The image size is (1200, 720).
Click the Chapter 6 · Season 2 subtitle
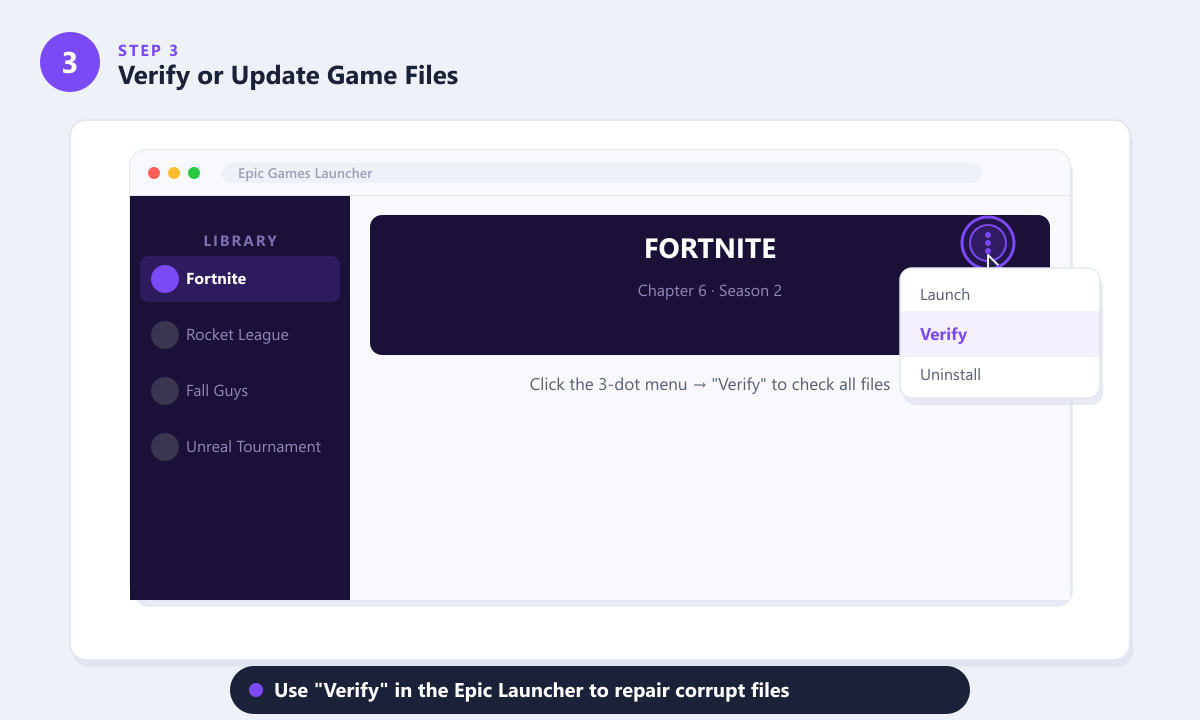[710, 291]
